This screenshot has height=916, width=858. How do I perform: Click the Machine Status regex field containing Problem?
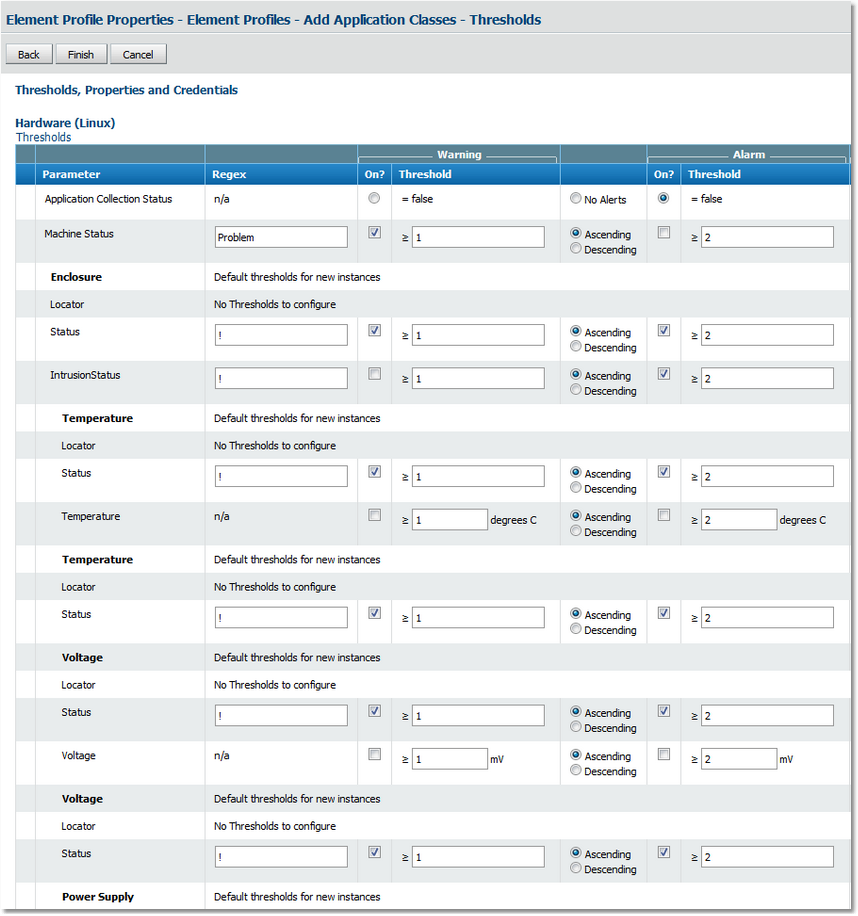point(280,237)
